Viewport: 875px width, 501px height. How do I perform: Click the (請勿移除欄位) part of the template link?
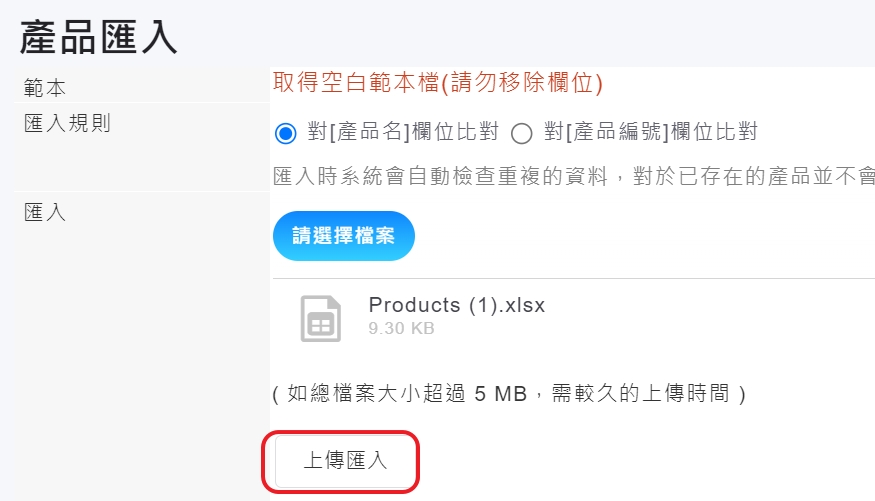click(x=522, y=83)
